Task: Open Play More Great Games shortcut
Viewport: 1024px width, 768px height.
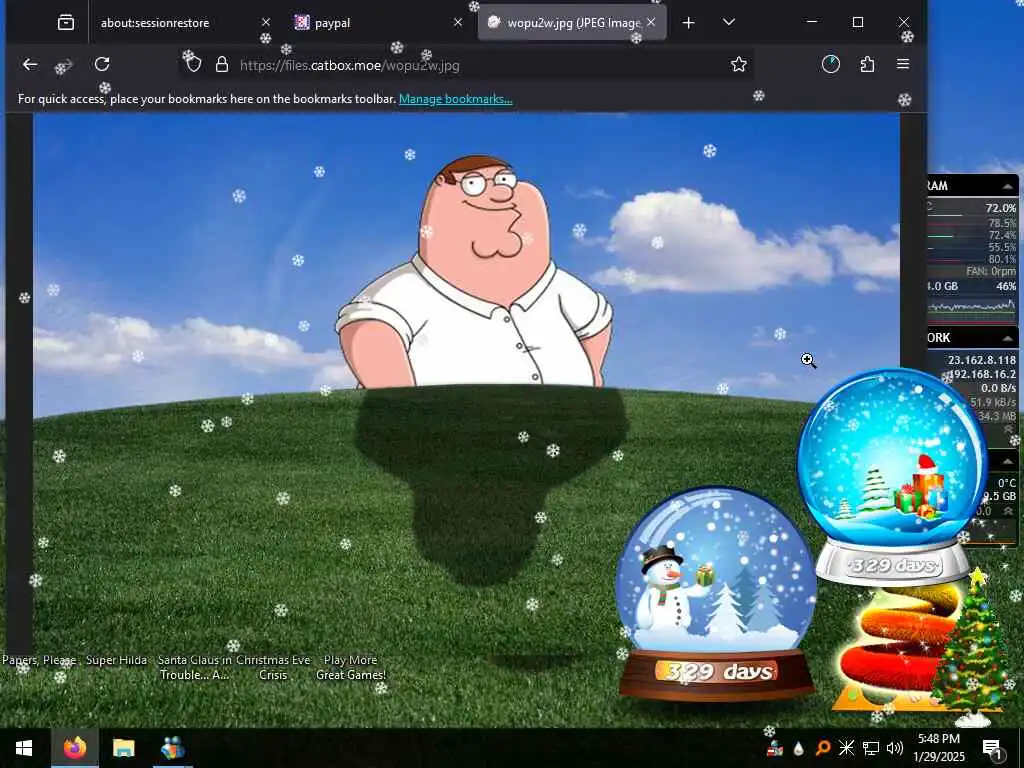Action: (351, 667)
